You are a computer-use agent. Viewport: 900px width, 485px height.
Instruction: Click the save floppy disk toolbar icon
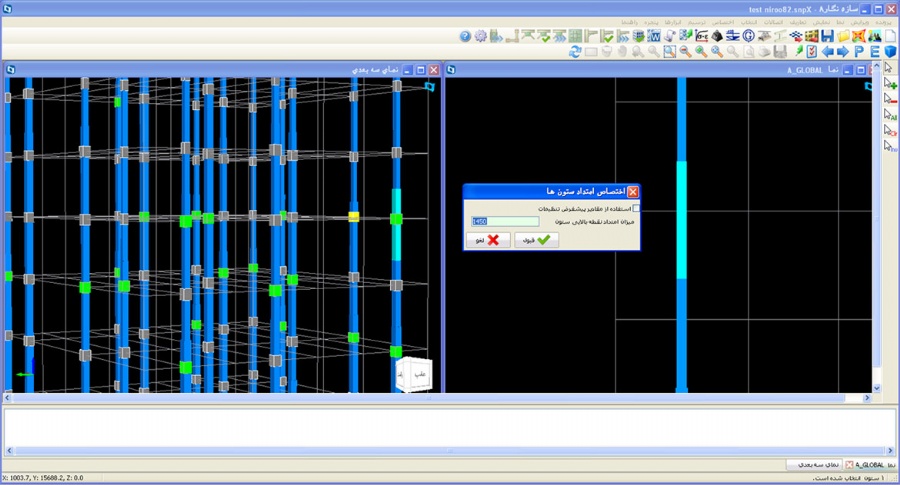(x=827, y=36)
